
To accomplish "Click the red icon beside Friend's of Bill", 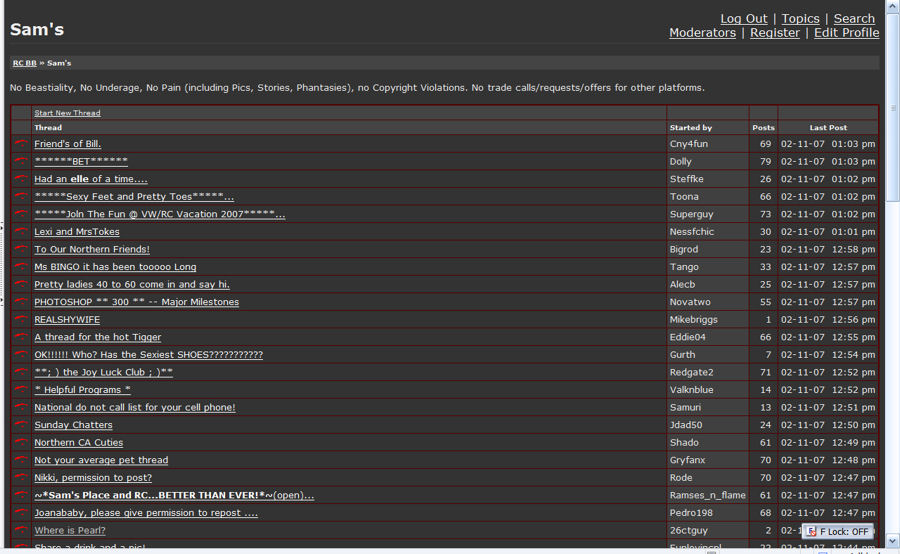I will tap(21, 144).
